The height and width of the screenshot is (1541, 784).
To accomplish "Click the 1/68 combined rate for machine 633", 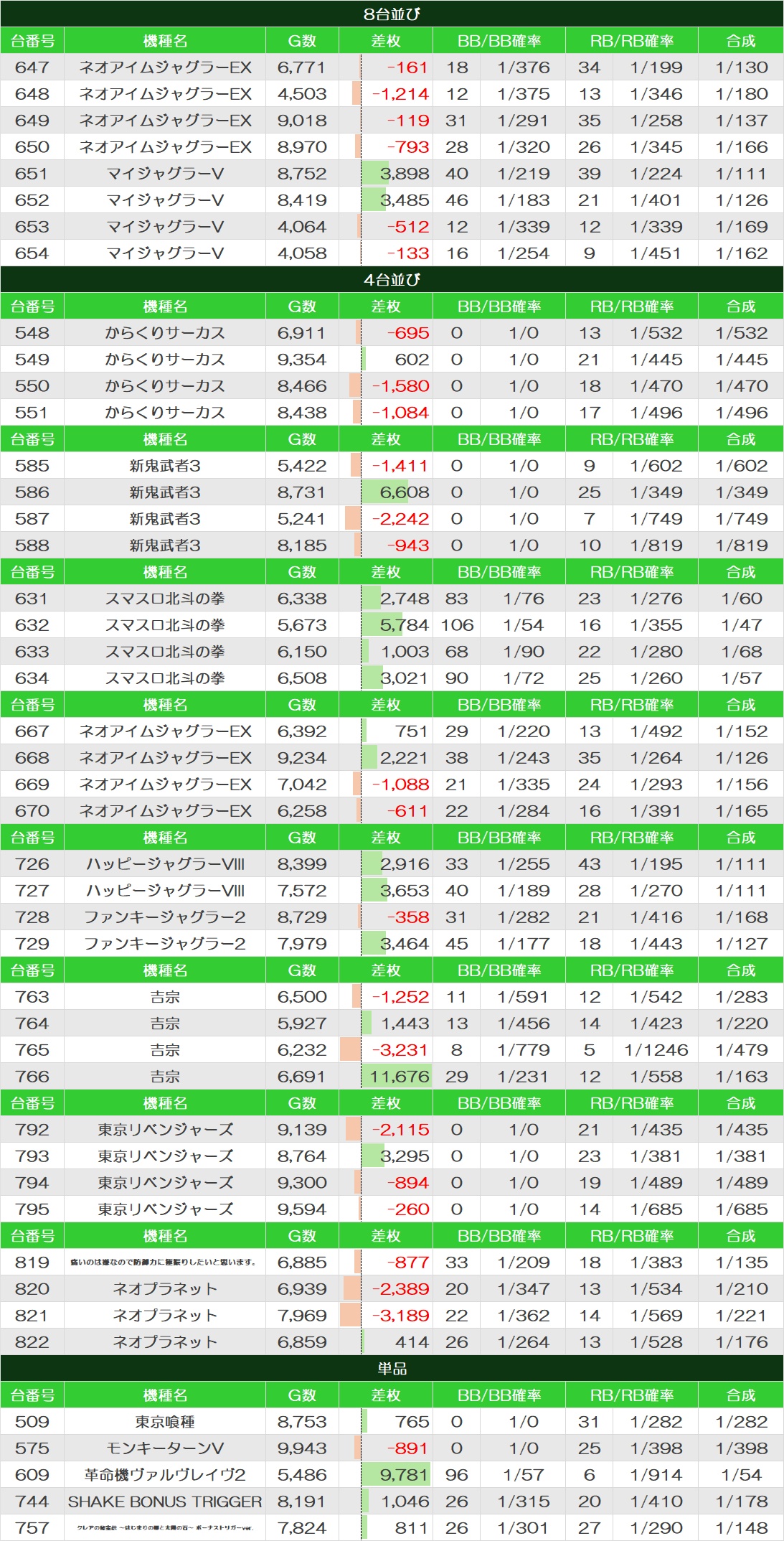I will coord(742,652).
